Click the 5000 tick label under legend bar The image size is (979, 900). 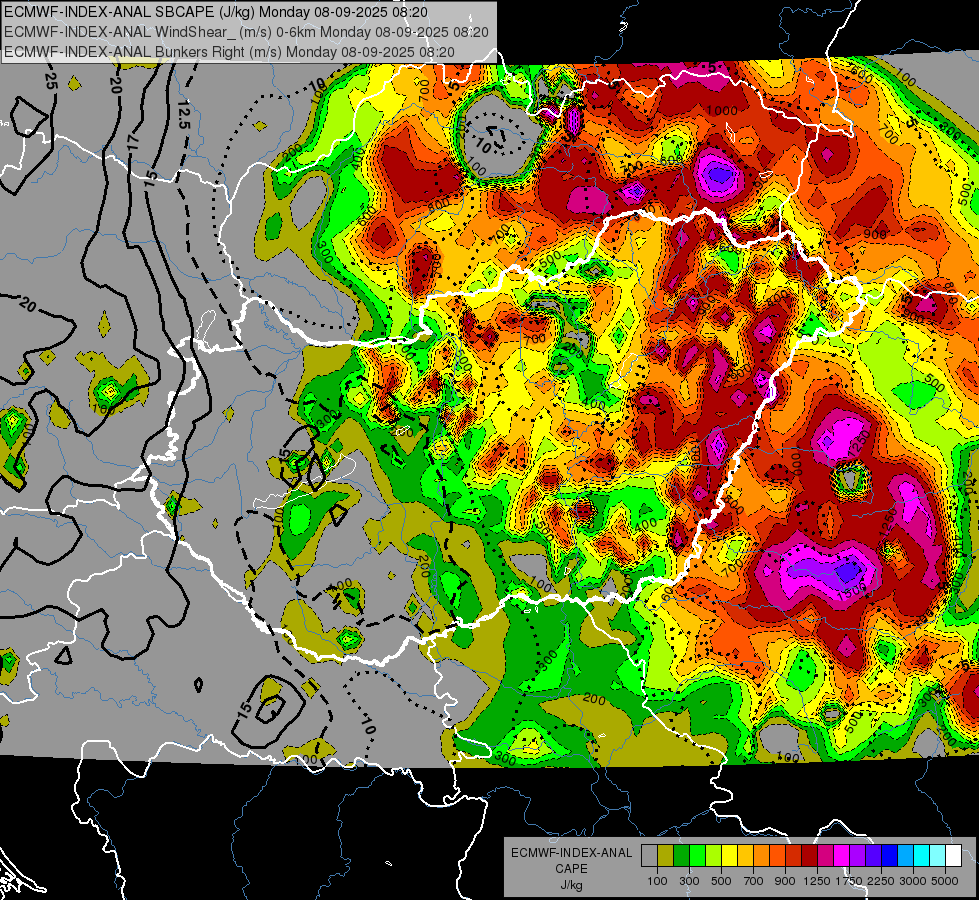click(945, 881)
